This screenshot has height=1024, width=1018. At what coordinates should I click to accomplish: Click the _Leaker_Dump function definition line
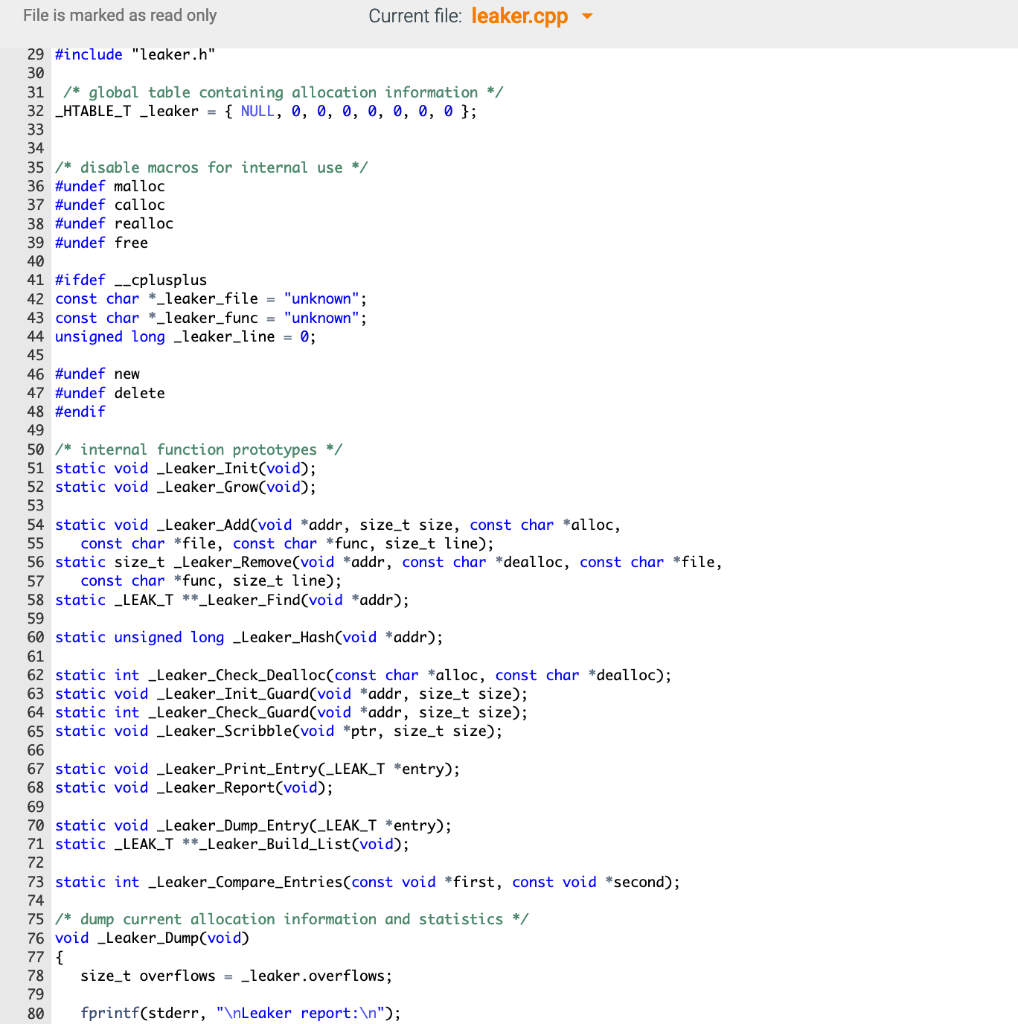pos(150,938)
